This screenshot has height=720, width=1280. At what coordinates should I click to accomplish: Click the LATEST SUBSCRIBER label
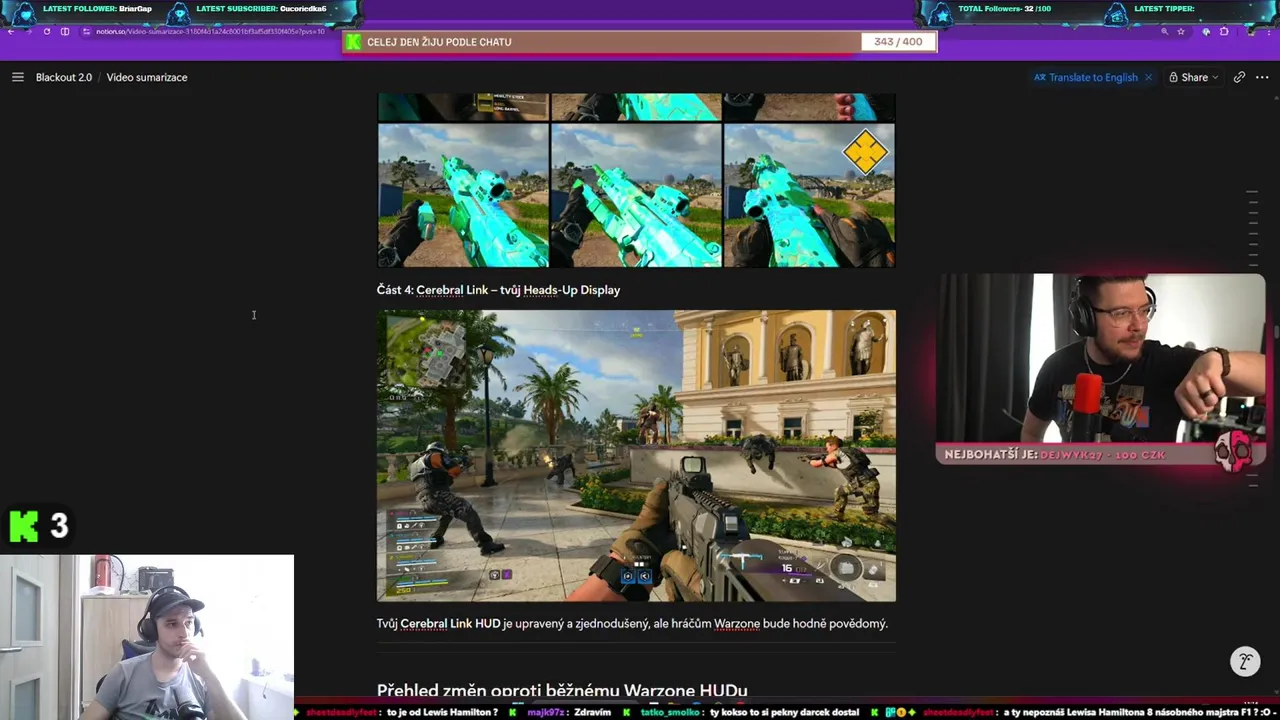tap(262, 9)
